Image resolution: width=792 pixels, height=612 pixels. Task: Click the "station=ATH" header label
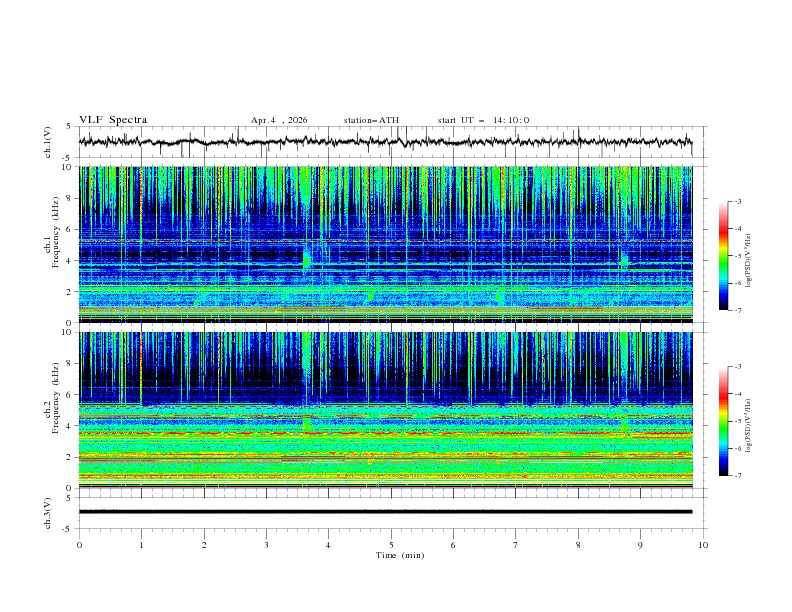[x=371, y=120]
